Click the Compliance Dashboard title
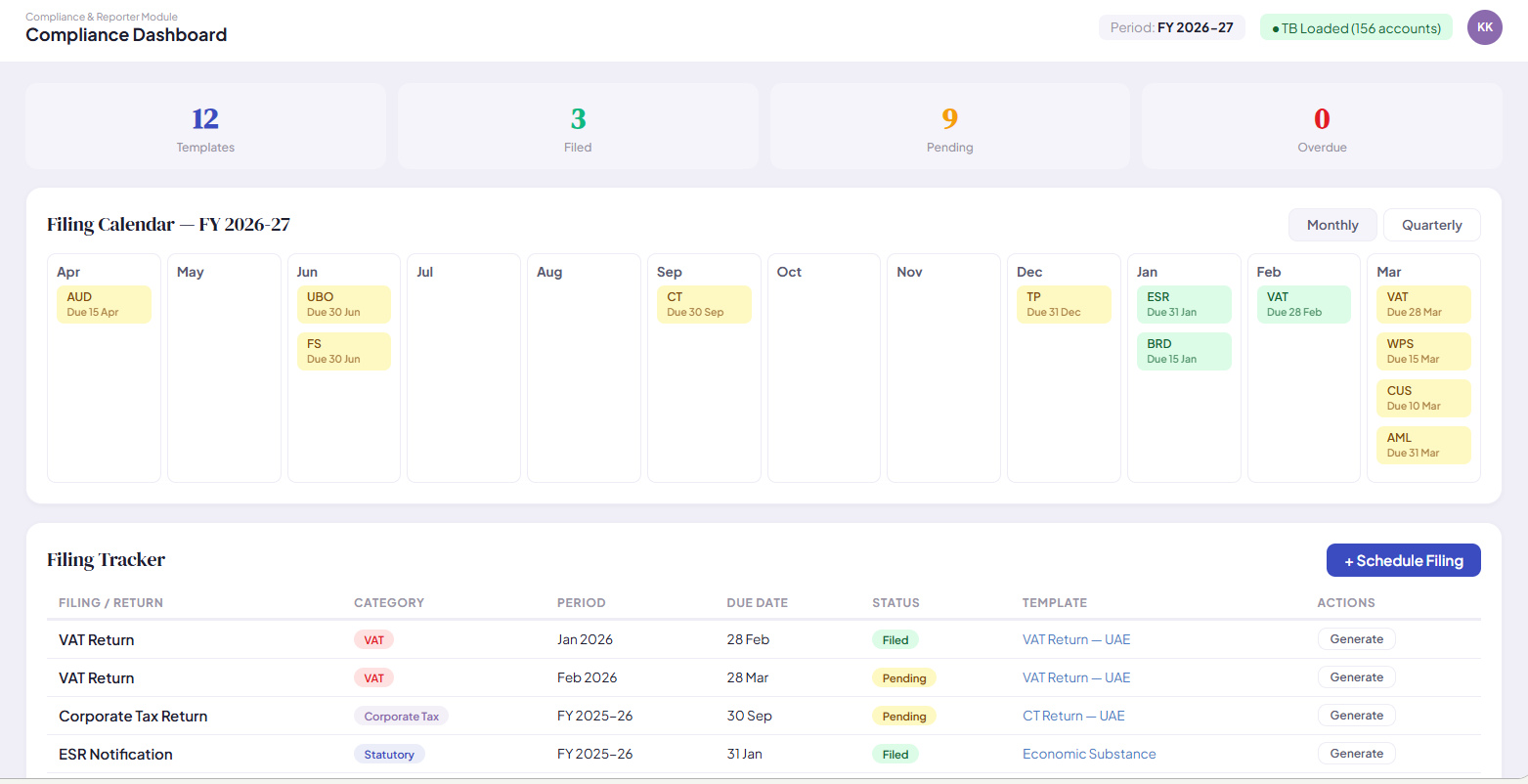This screenshot has width=1528, height=784. coord(126,35)
